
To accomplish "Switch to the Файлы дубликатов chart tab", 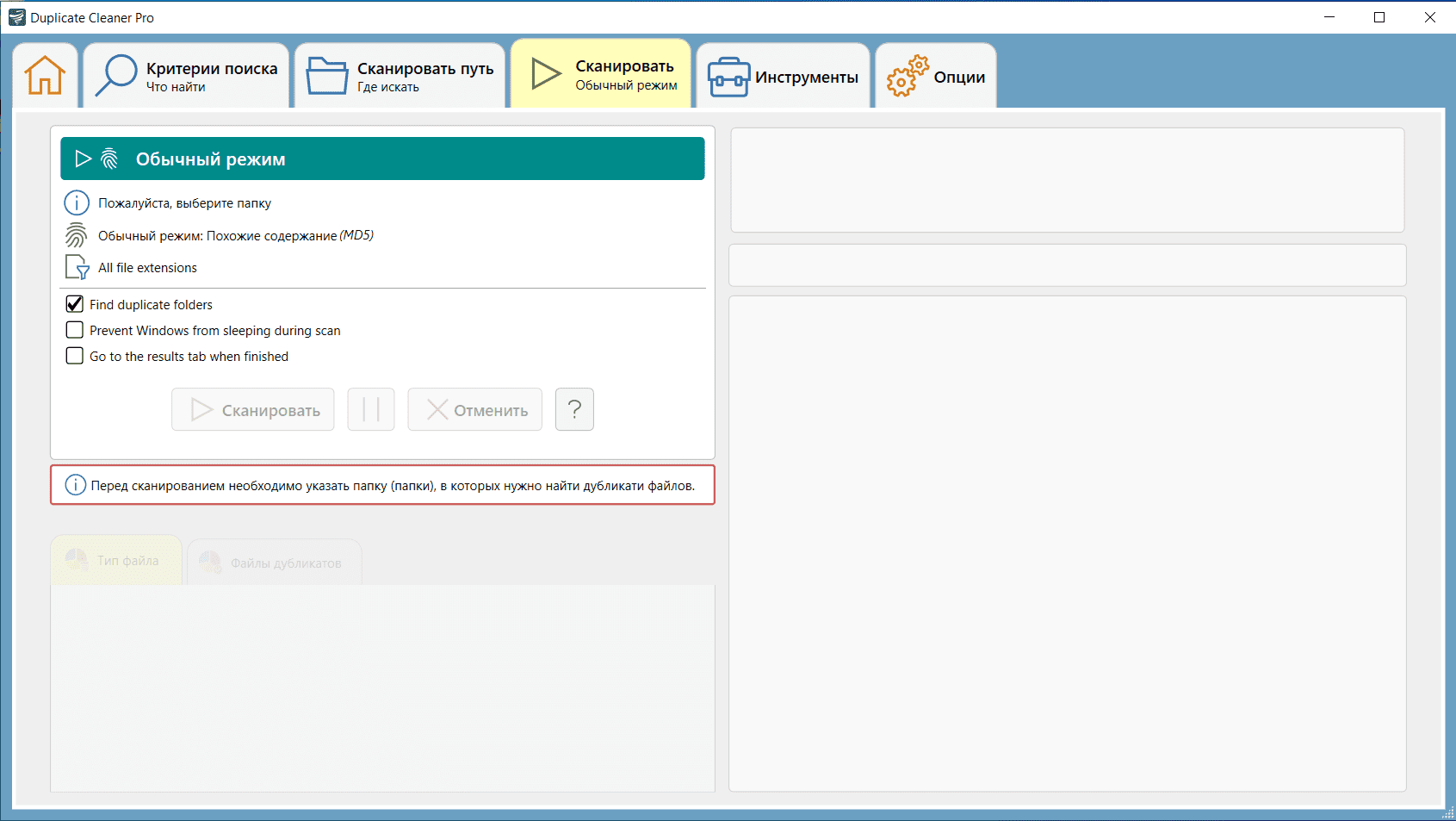I will 275,563.
